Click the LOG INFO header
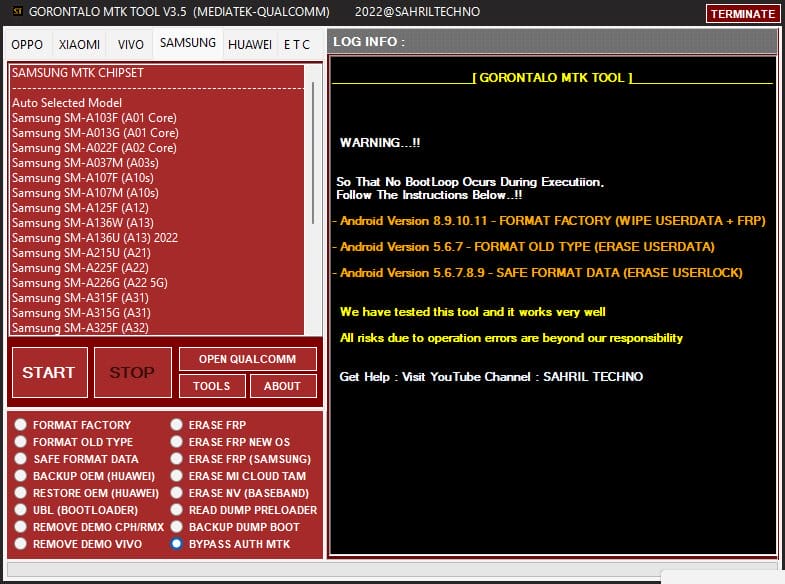785x584 pixels. [x=553, y=42]
